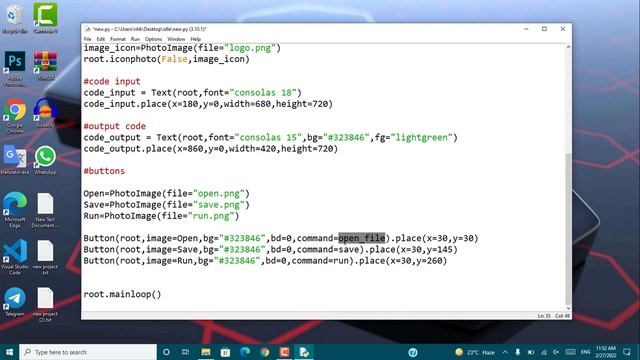Select the new project (2).txt desktop file
Image resolution: width=640 pixels, height=360 pixels.
tap(45, 304)
